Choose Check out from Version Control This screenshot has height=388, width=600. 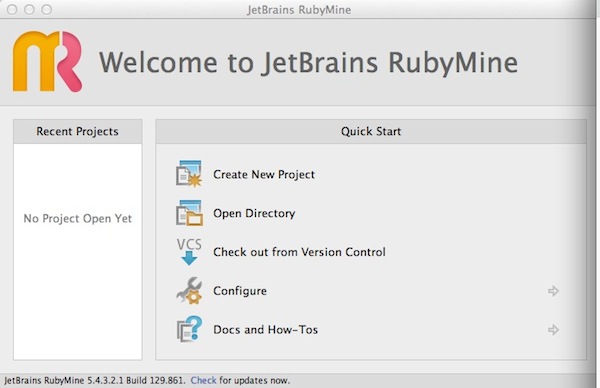coord(299,252)
